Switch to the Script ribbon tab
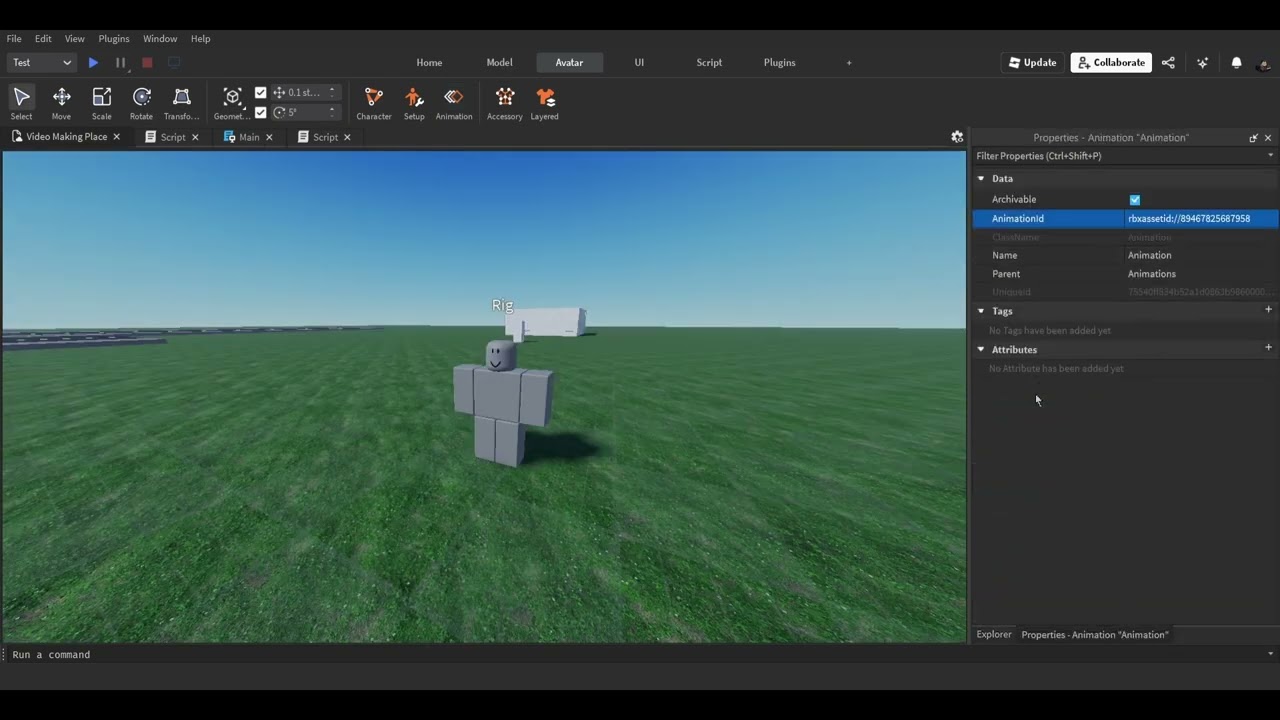The height and width of the screenshot is (720, 1280). pyautogui.click(x=709, y=62)
